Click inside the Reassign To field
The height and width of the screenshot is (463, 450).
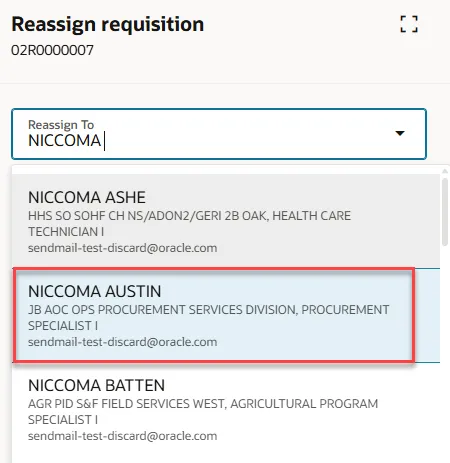[219, 134]
